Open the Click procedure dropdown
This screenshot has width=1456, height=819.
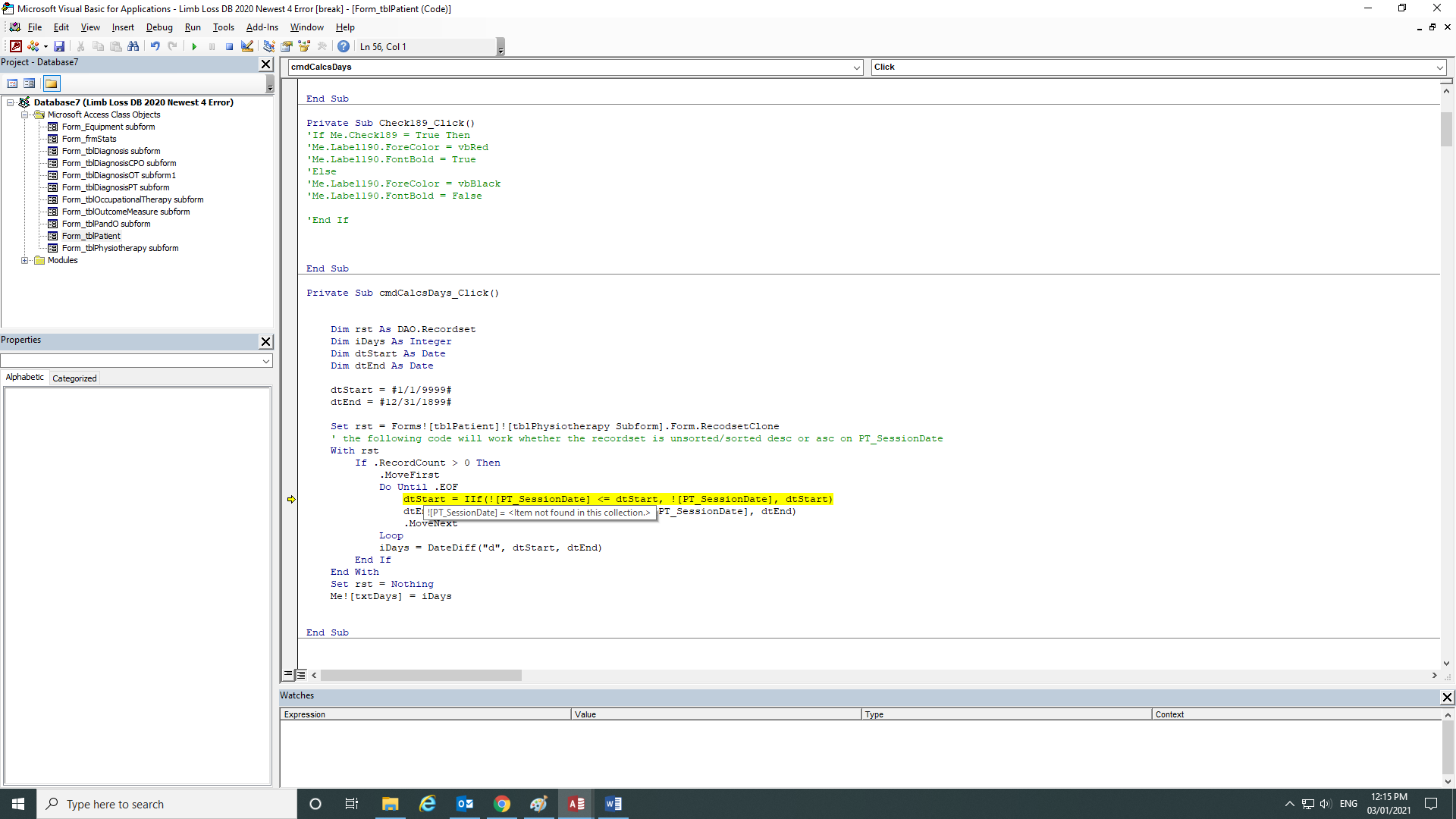point(1439,67)
